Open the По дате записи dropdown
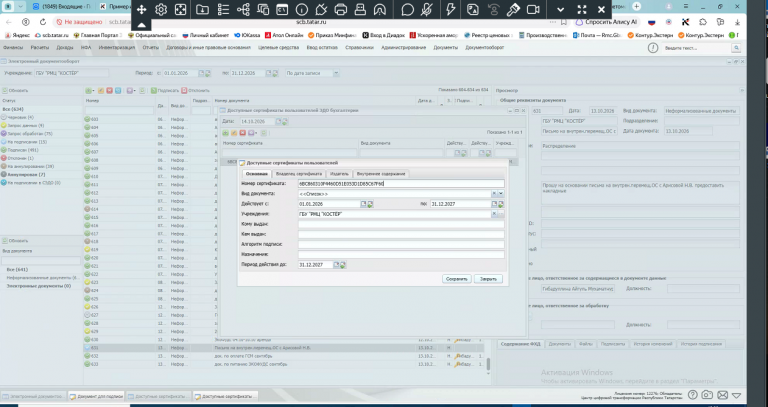The width and height of the screenshot is (768, 407). 336,73
